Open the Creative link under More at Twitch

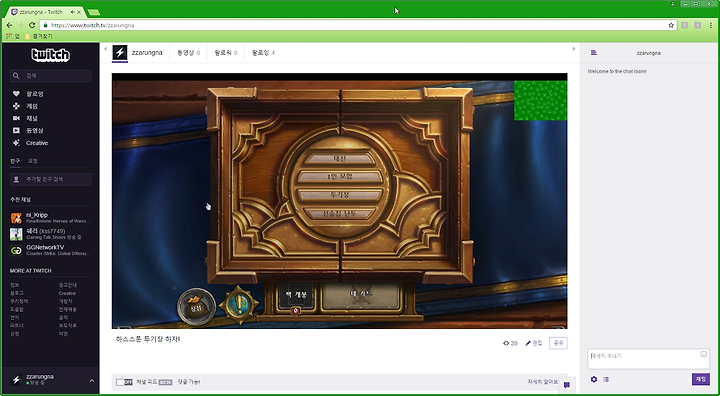coord(67,293)
